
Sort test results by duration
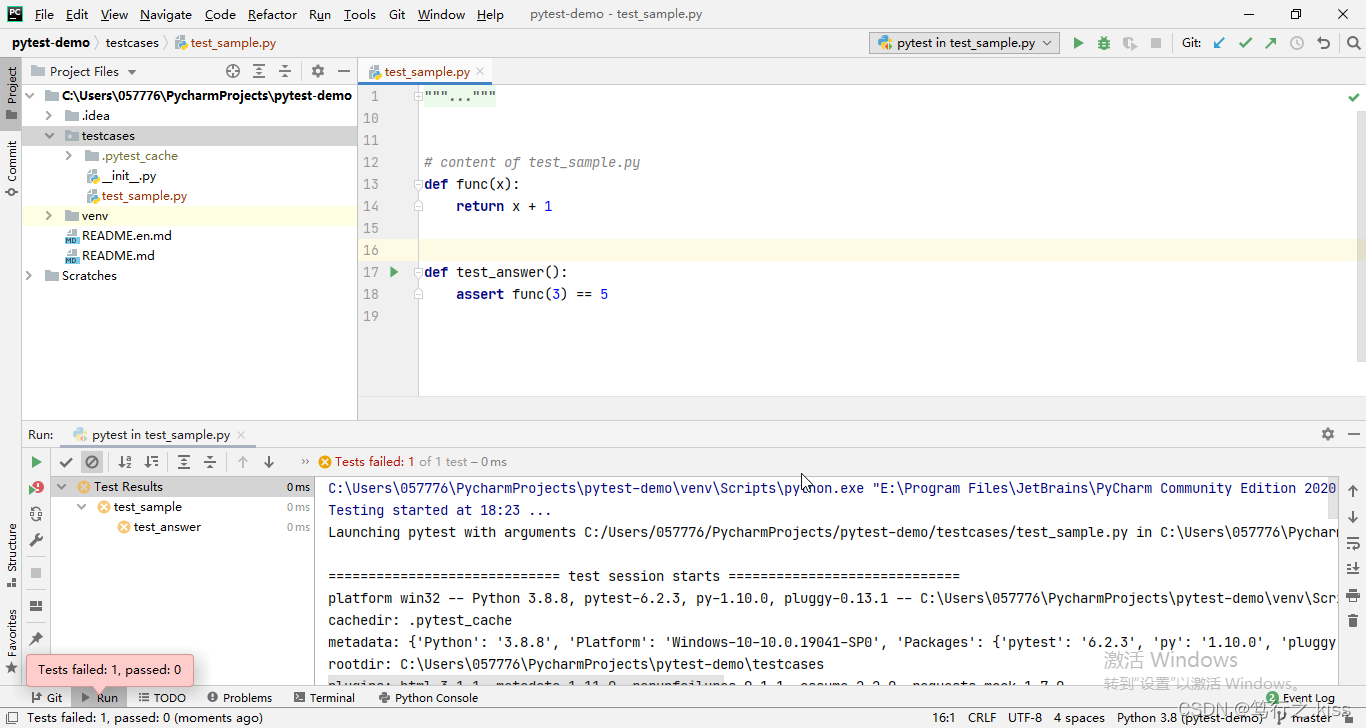151,462
